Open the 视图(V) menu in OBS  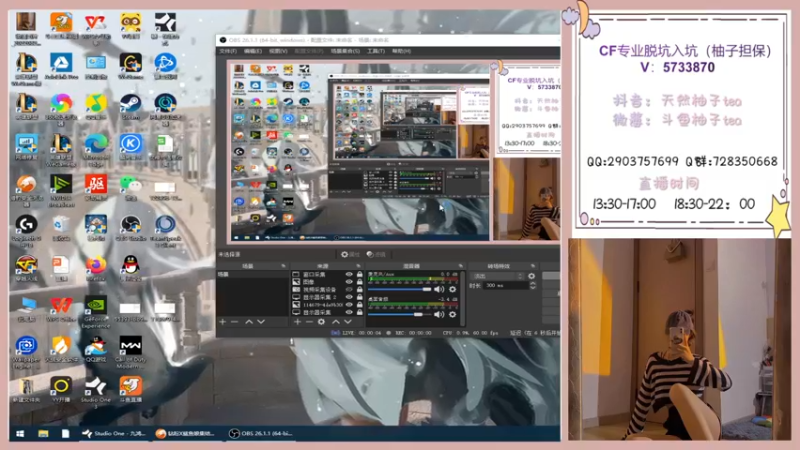pyautogui.click(x=278, y=51)
